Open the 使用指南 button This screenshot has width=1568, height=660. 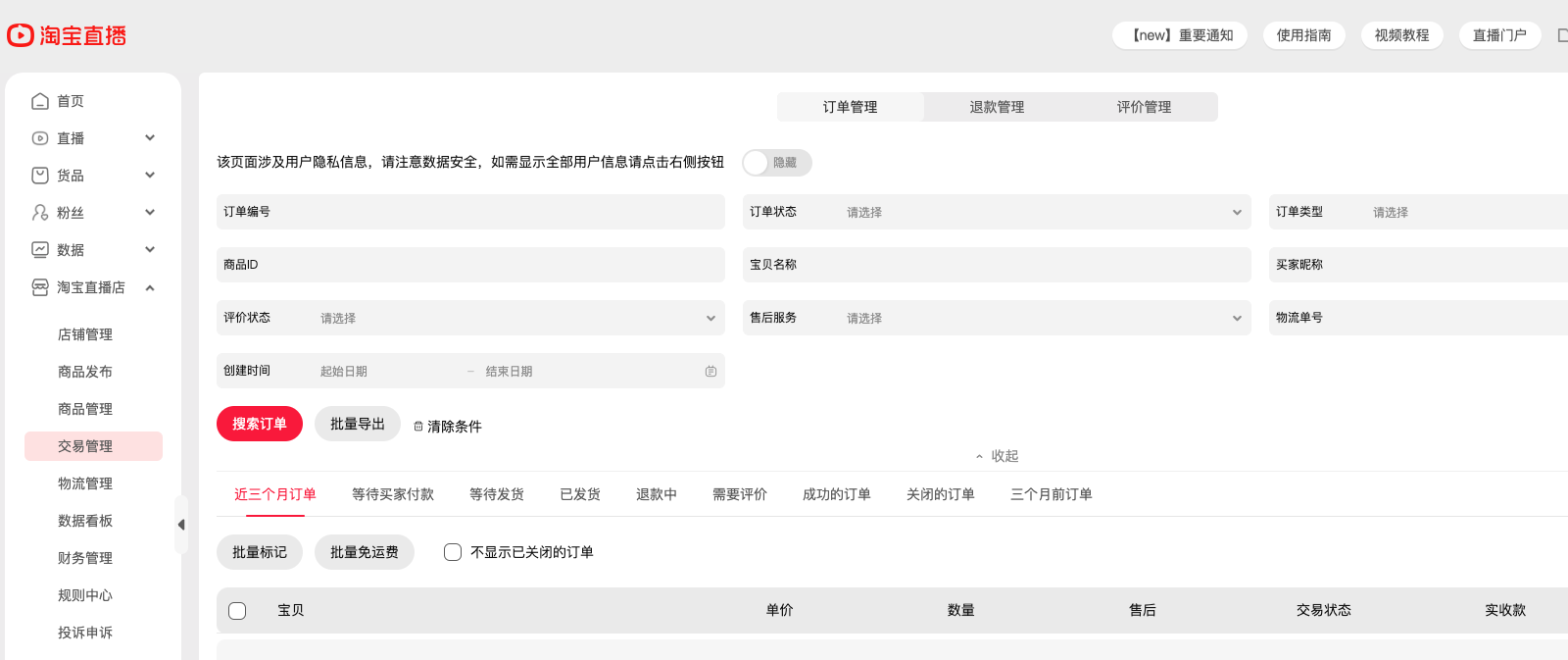(1304, 35)
